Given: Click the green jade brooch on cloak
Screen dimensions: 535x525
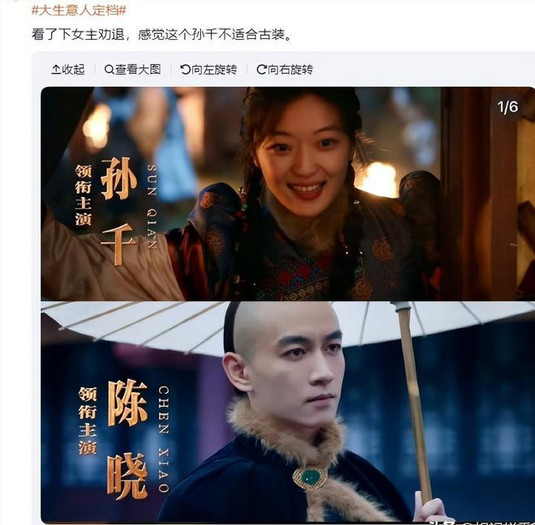Looking at the screenshot, I should [x=310, y=477].
